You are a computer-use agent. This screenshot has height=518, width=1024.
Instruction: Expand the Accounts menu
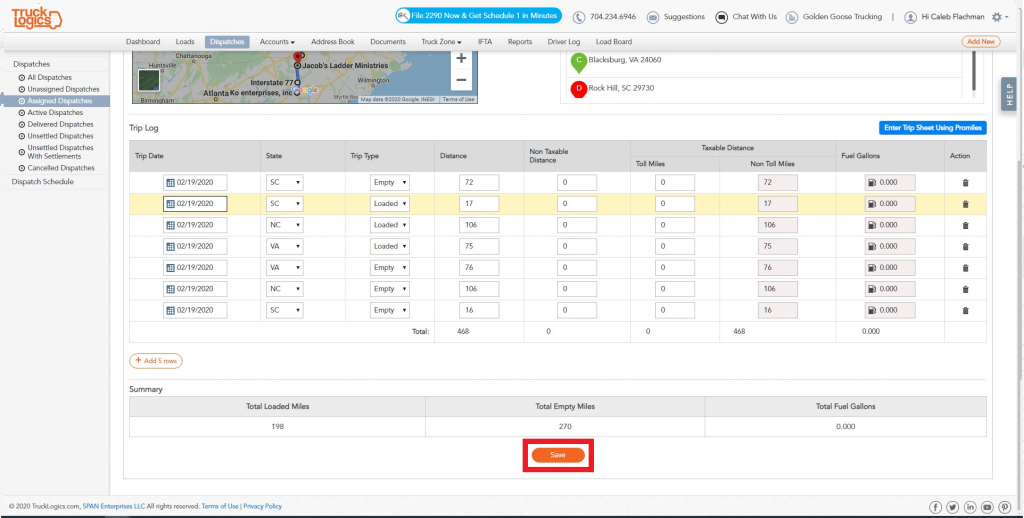(x=277, y=42)
